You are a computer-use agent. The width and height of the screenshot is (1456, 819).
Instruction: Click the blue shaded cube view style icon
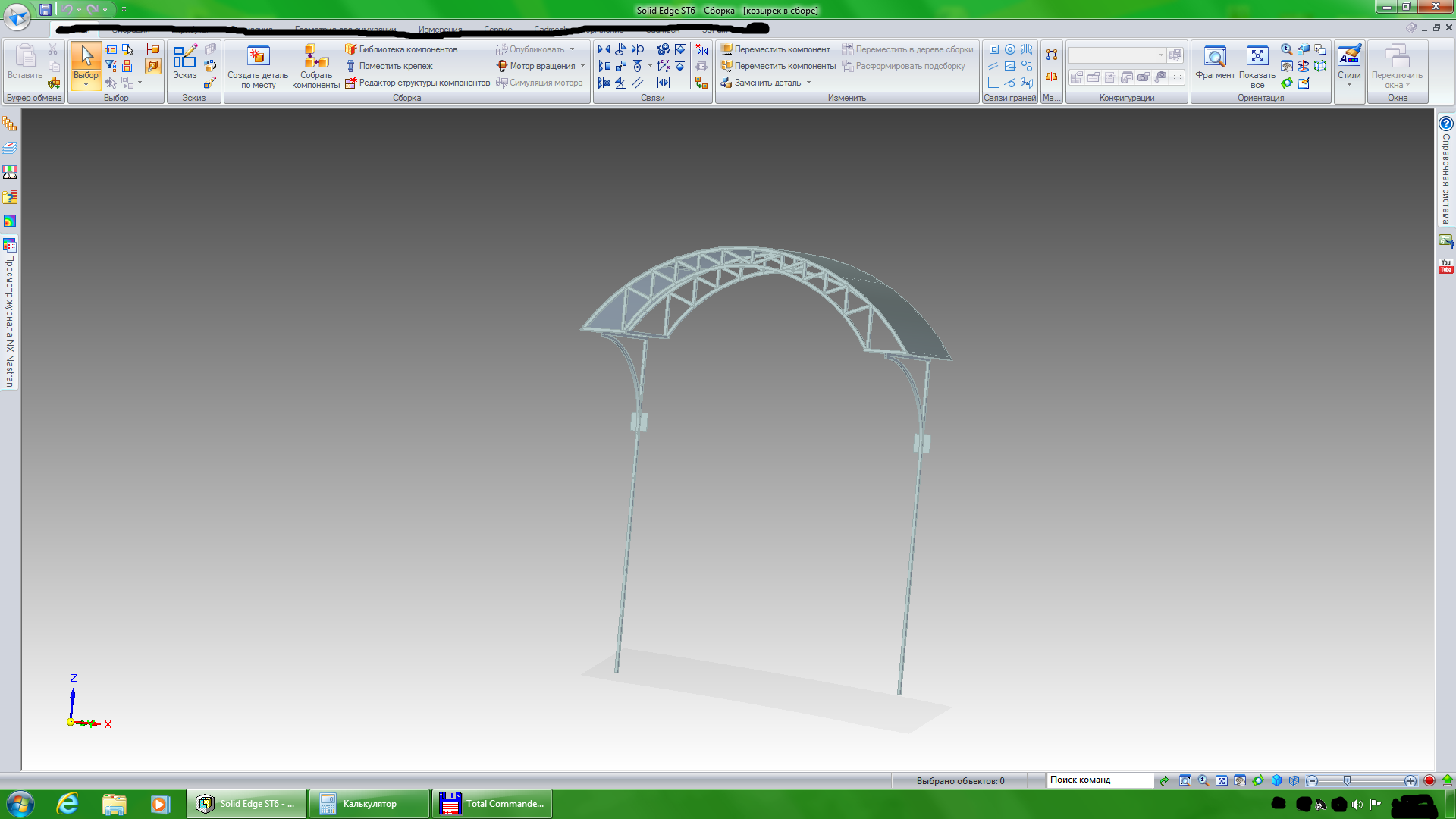[x=1276, y=780]
